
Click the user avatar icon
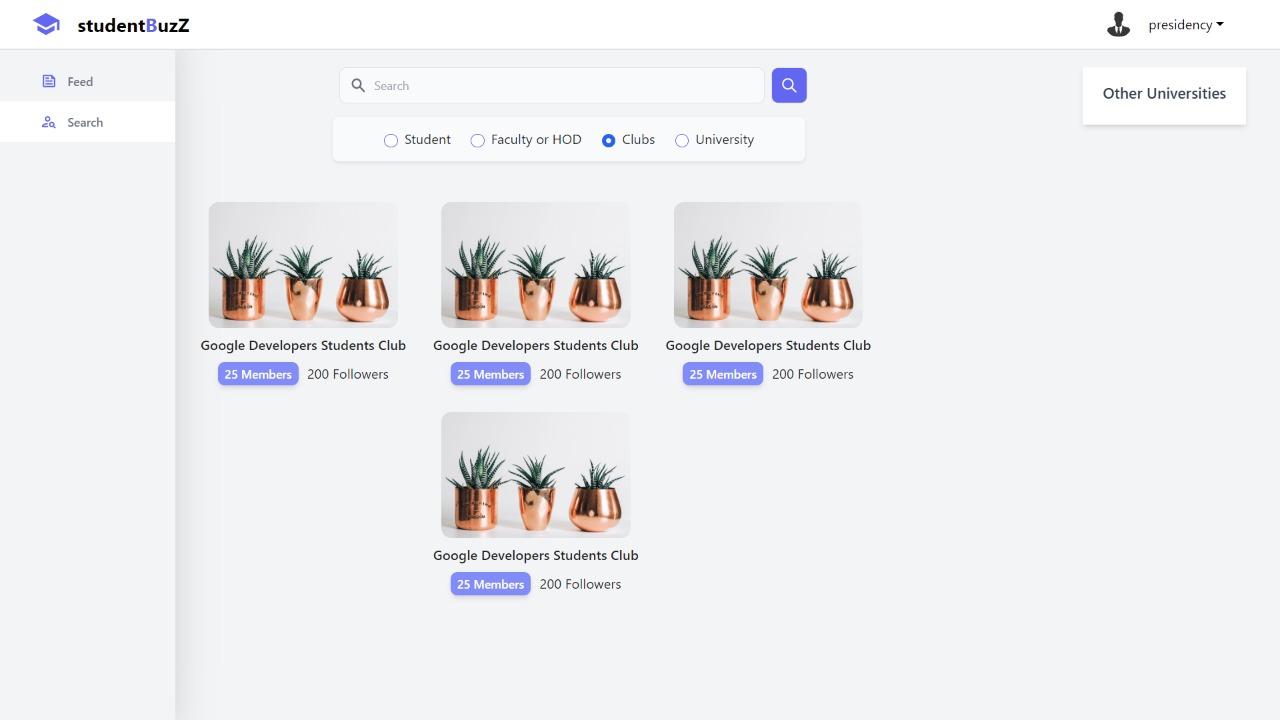1118,24
